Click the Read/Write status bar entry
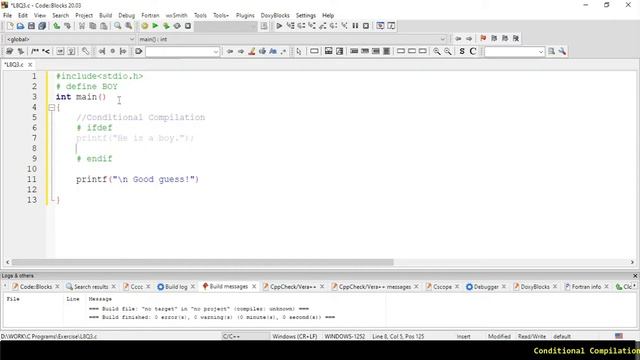This screenshot has width=640, height=360. [531, 336]
